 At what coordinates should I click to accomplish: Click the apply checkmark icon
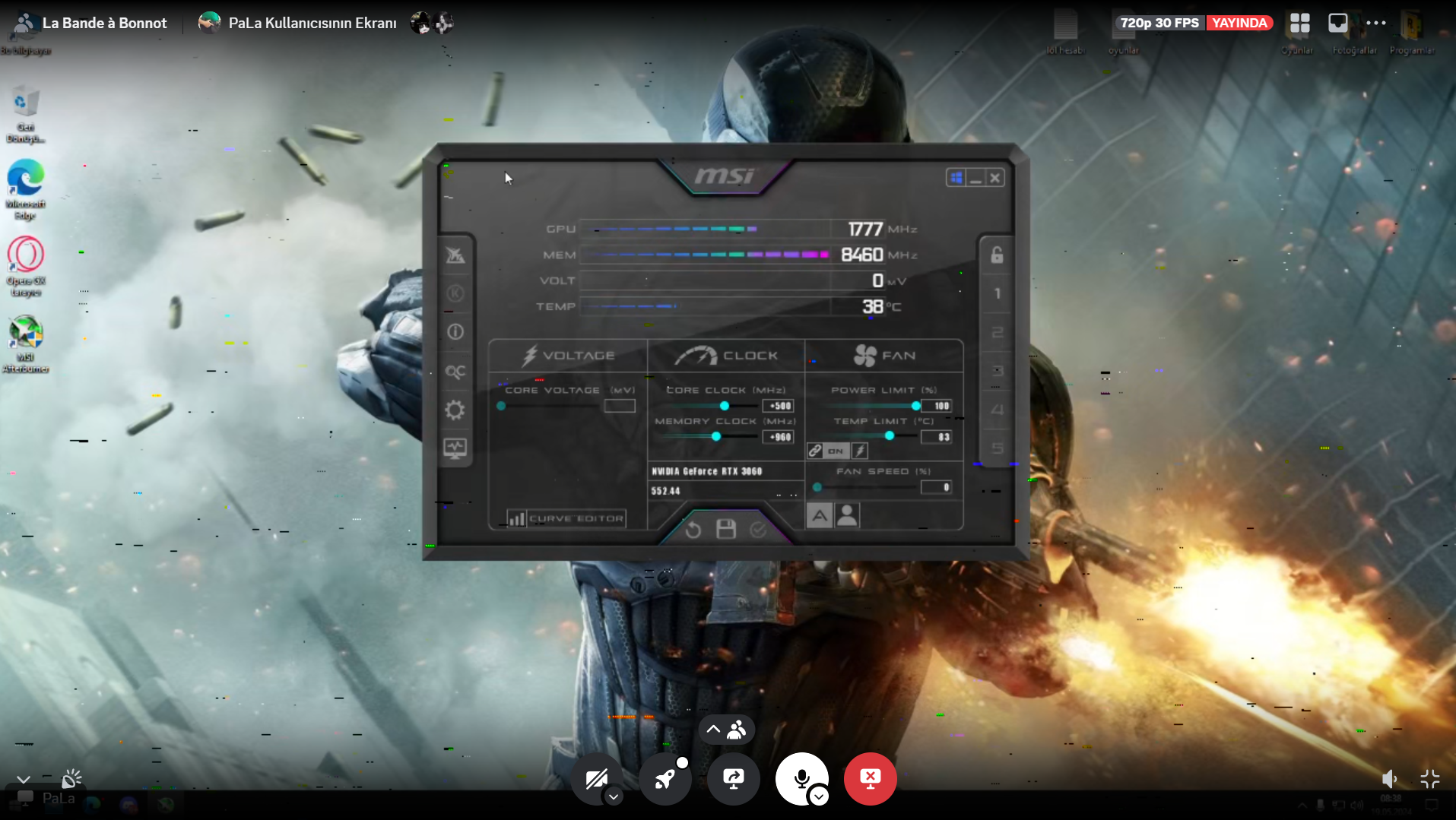[x=758, y=530]
